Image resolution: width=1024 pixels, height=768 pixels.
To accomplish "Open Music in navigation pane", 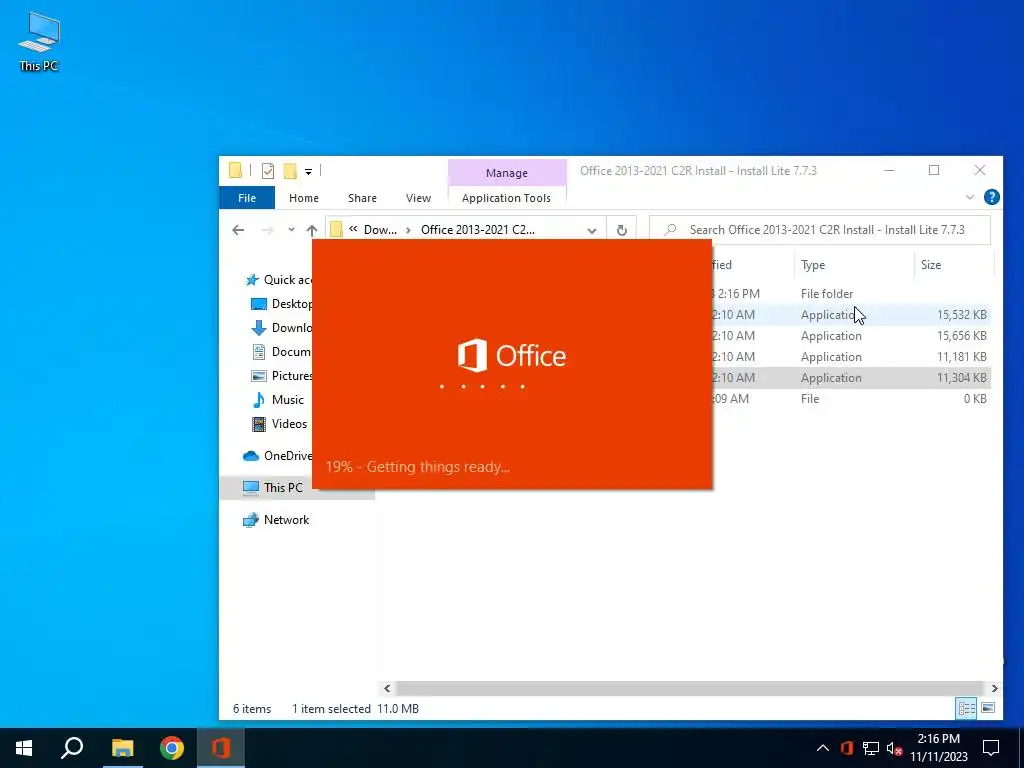I will coord(278,400).
